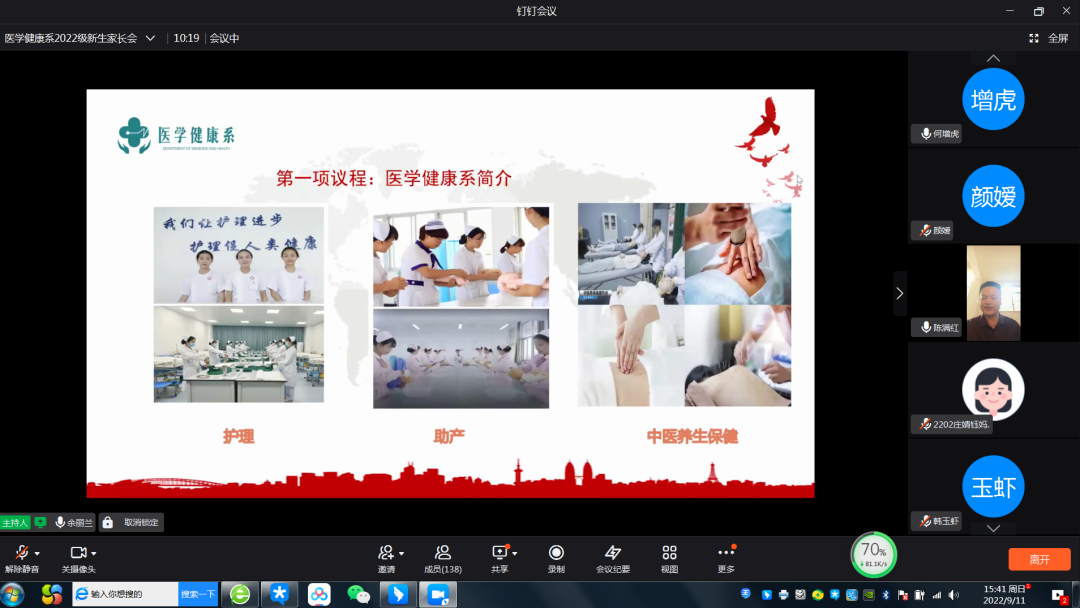Enter 全屏 fullscreen mode
1080x608 pixels.
click(1048, 38)
